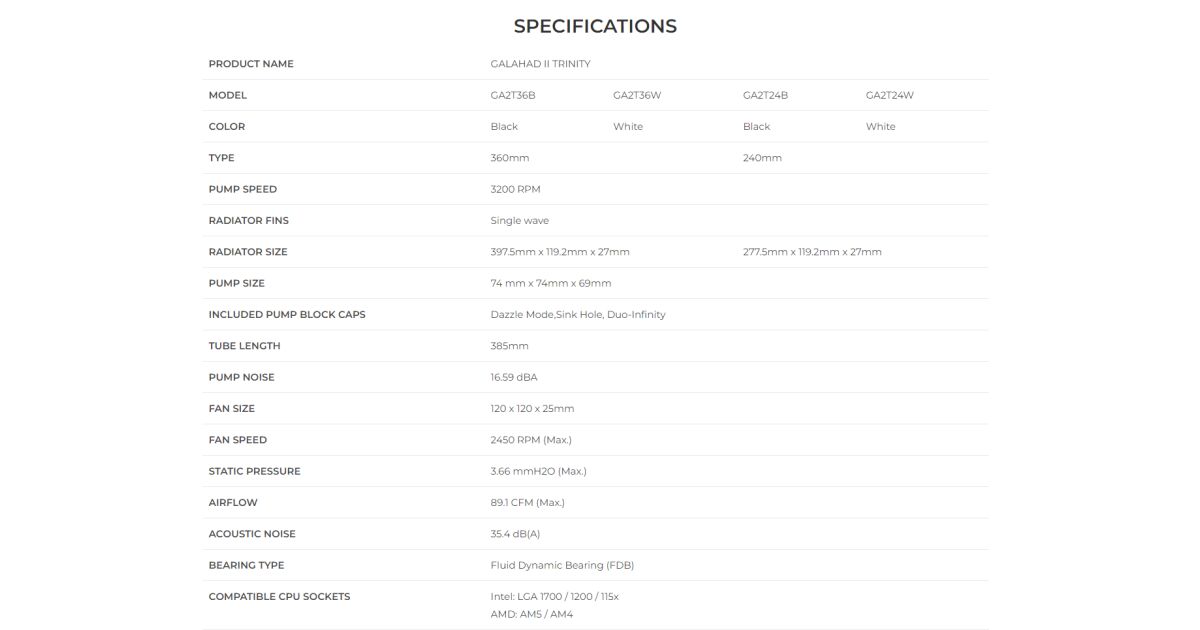Screen dimensions: 1200x630
Task: Click the SPECIFICATIONS heading
Action: [595, 27]
